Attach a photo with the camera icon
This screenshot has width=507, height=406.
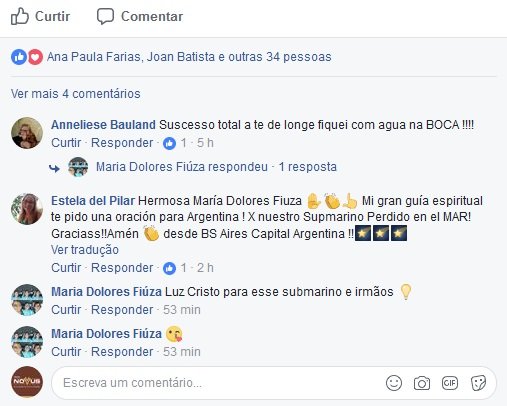(422, 383)
